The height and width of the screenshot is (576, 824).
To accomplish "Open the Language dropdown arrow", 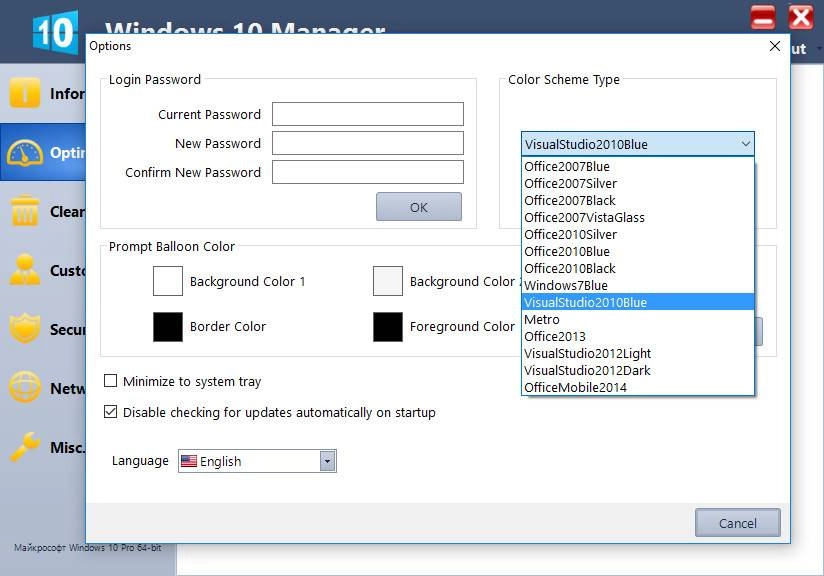I will pyautogui.click(x=327, y=461).
